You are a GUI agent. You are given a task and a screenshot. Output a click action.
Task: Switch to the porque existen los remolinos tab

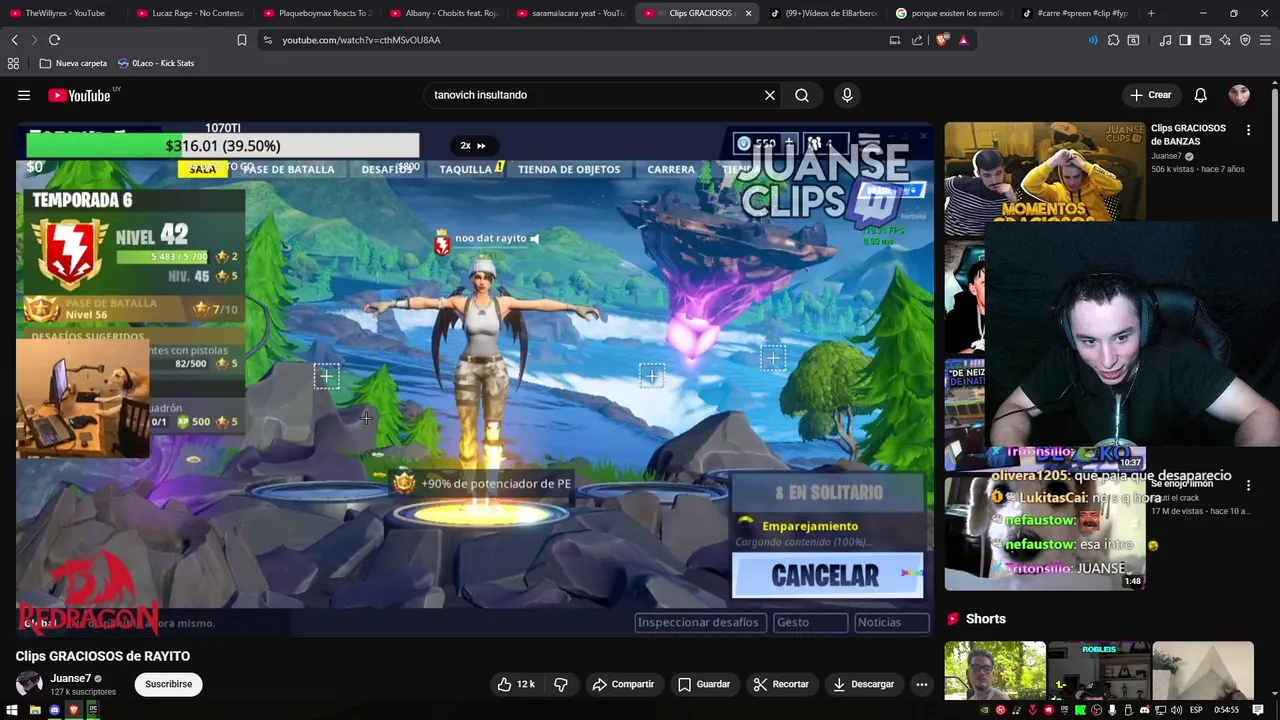tap(950, 13)
